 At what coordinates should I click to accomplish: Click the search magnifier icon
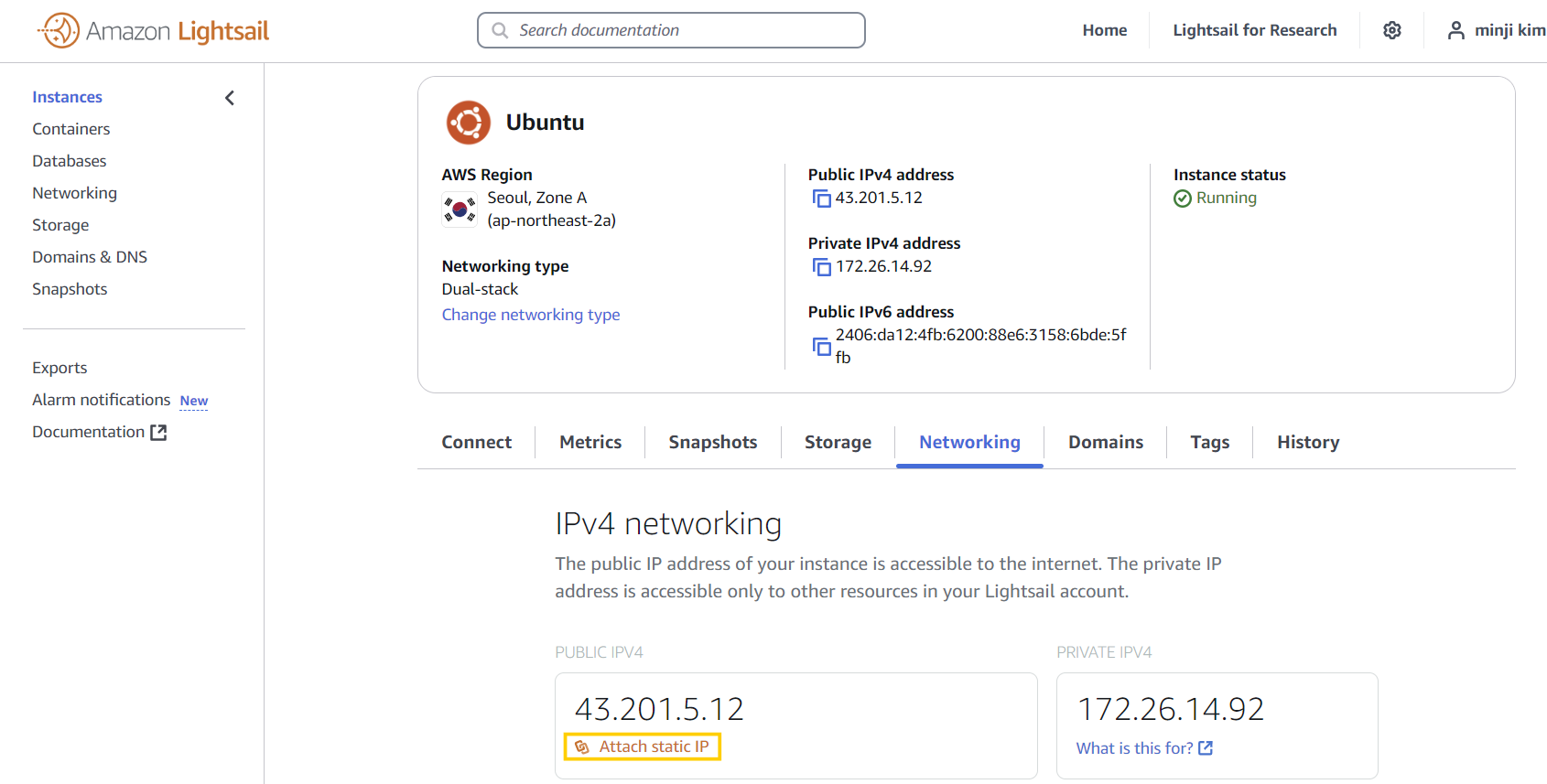[x=500, y=30]
